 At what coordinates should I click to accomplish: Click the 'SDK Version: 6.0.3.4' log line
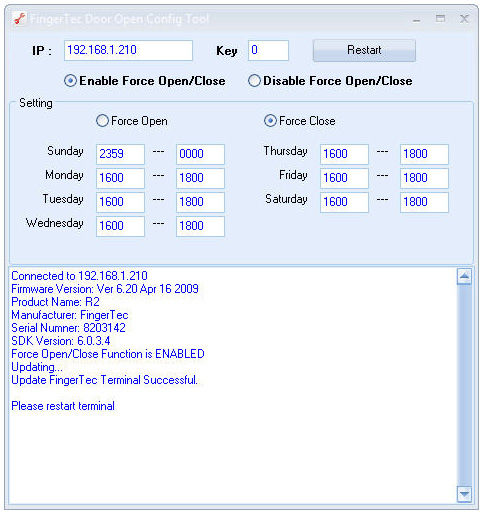click(x=61, y=341)
